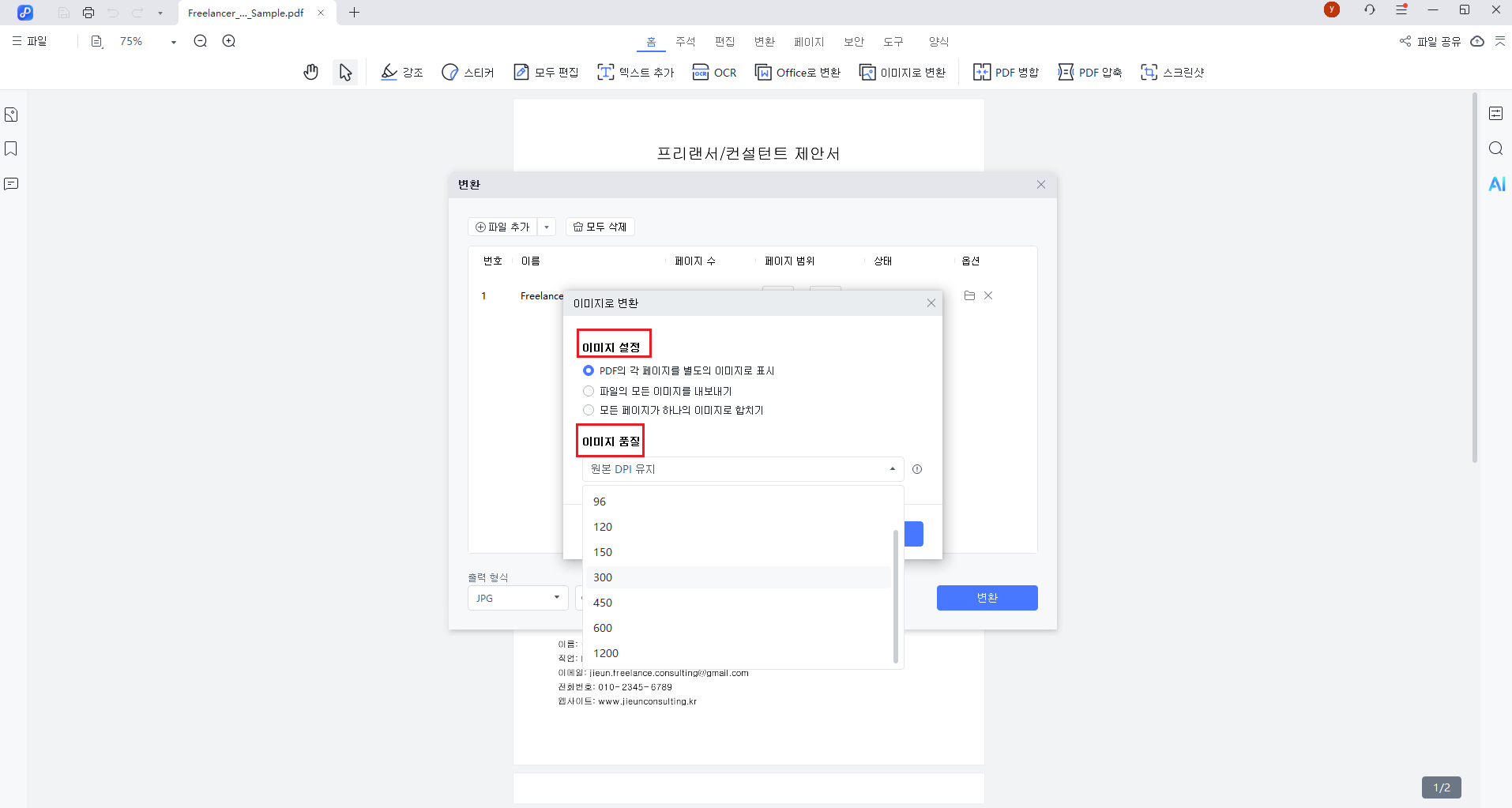Enable 모든 페이지가 하나의 이미지로 합치기
The height and width of the screenshot is (808, 1512).
[x=589, y=410]
